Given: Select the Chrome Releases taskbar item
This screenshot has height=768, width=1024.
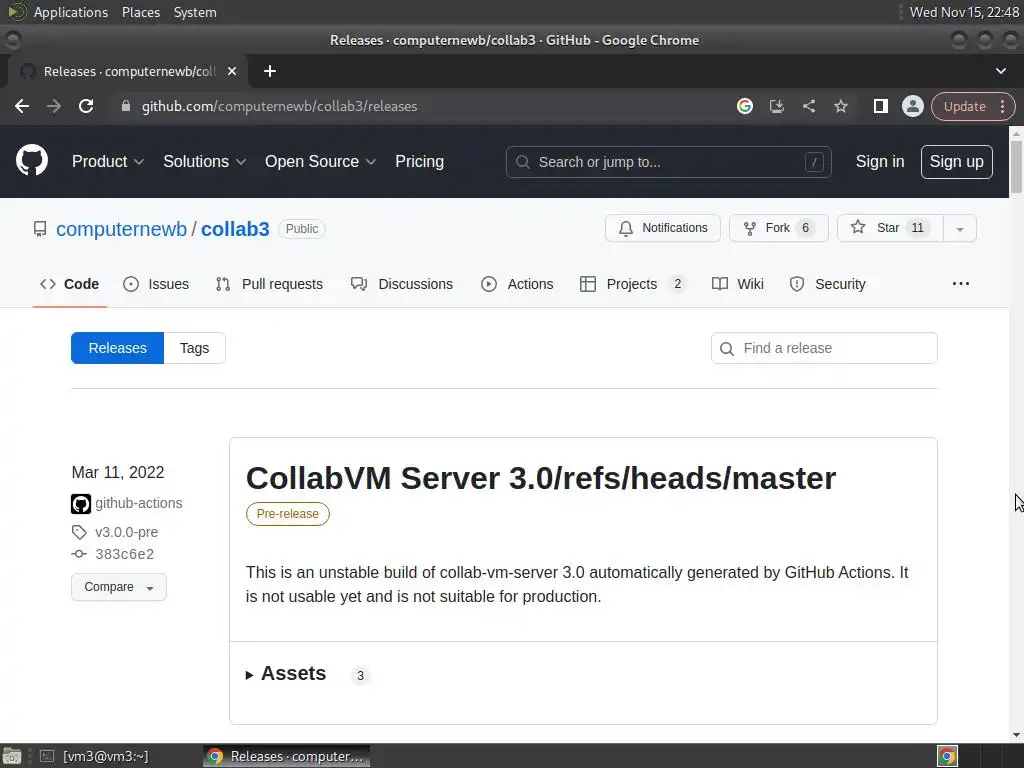Looking at the screenshot, I should click(286, 756).
